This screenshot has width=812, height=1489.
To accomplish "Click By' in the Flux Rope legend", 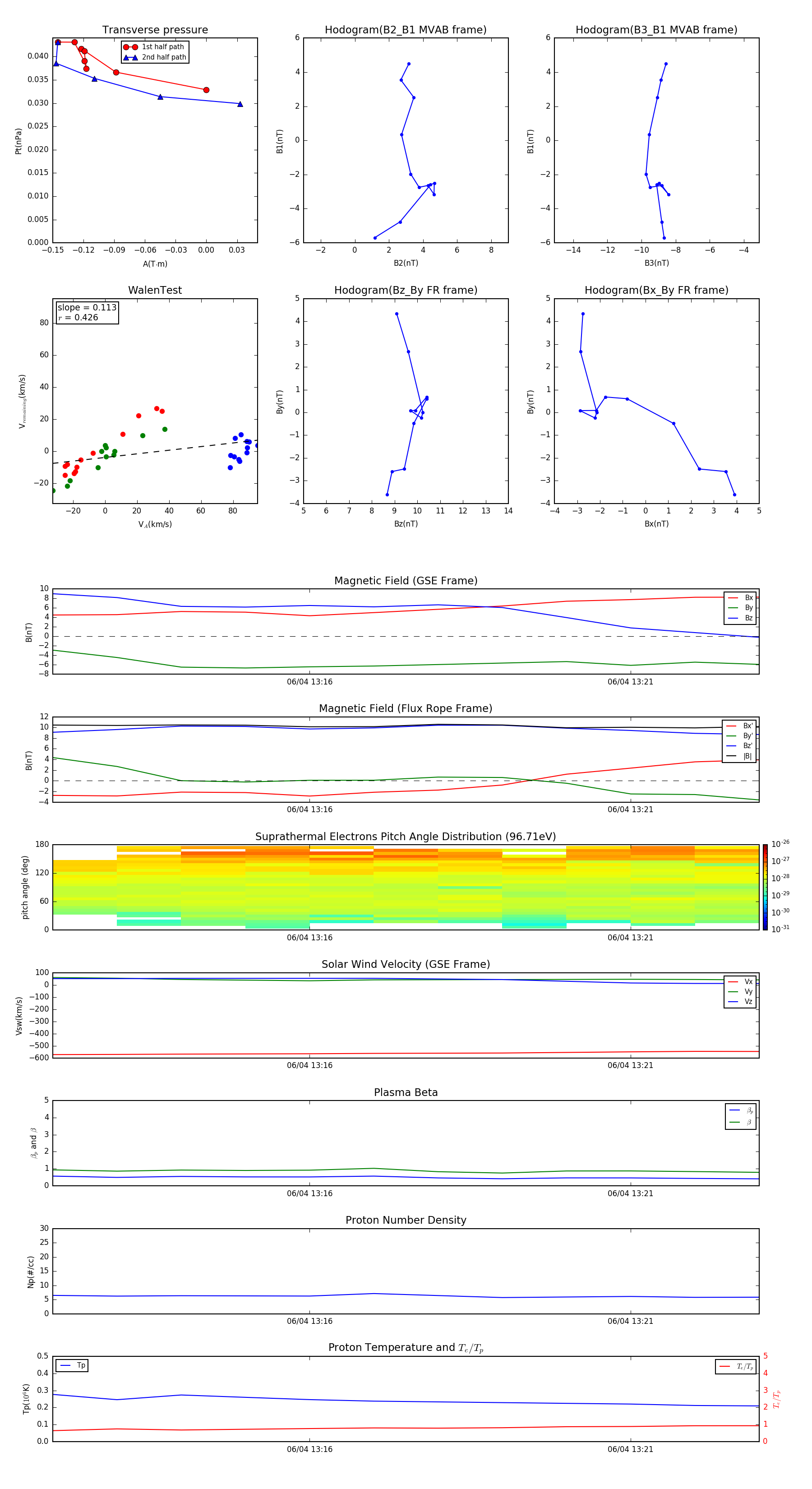I will click(740, 736).
